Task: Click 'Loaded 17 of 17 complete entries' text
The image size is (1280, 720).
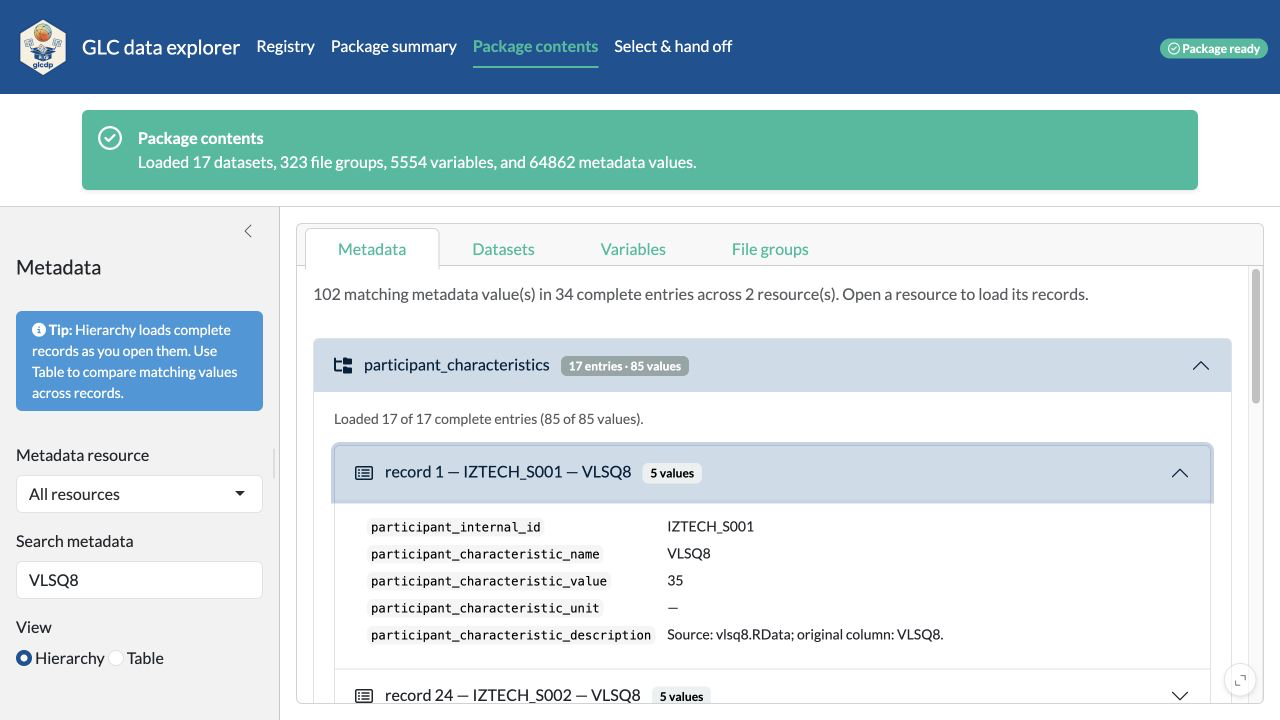Action: point(489,419)
